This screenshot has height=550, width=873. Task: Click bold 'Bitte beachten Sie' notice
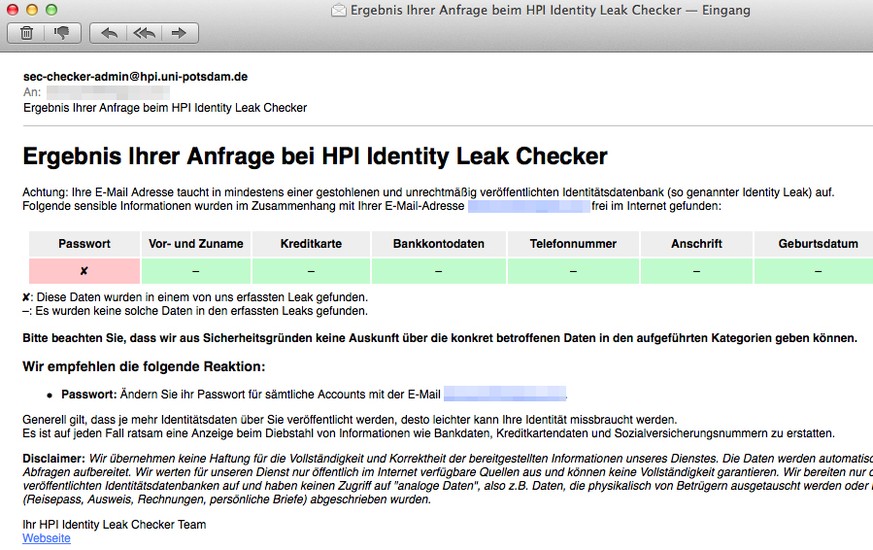point(439,338)
